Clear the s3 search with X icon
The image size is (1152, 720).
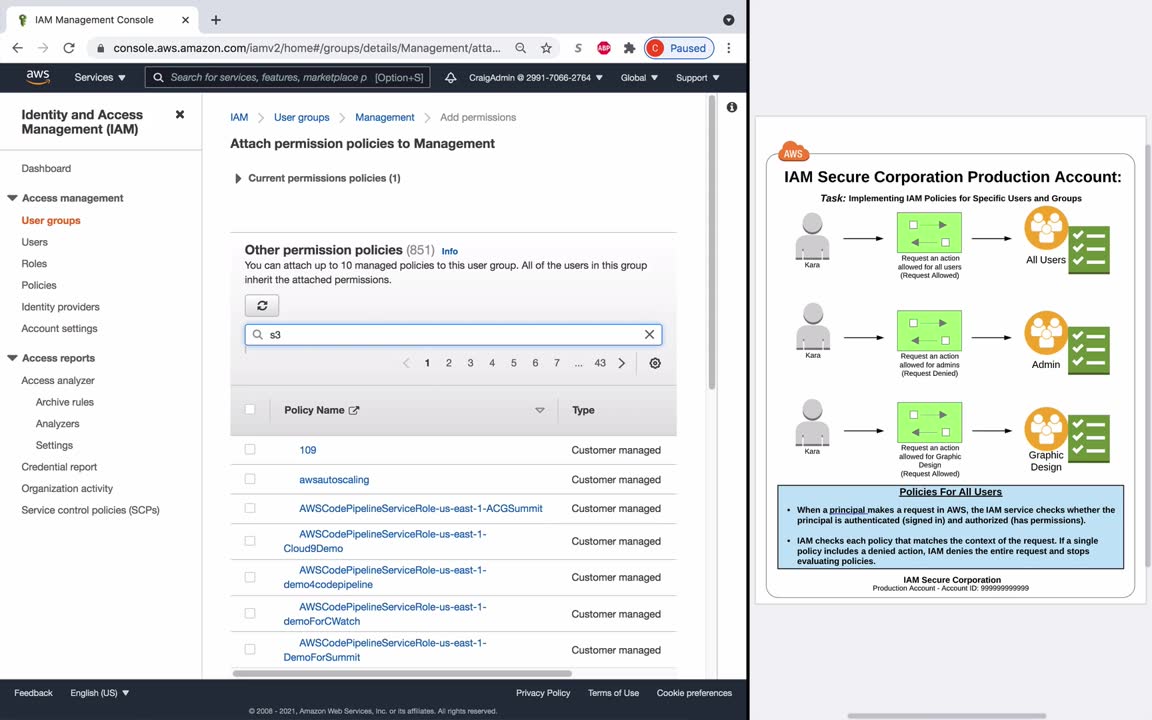click(x=649, y=334)
